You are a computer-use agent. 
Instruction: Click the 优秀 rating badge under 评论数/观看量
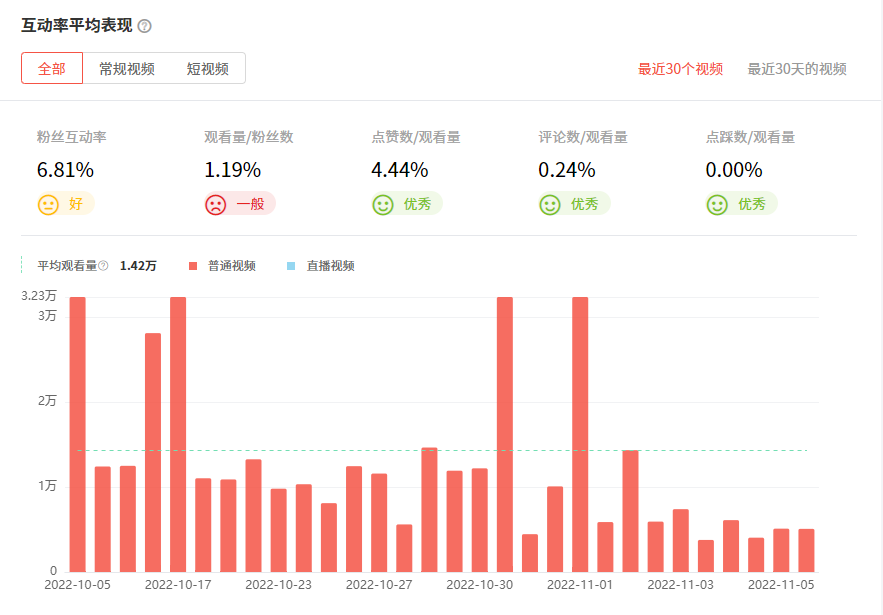click(x=584, y=204)
